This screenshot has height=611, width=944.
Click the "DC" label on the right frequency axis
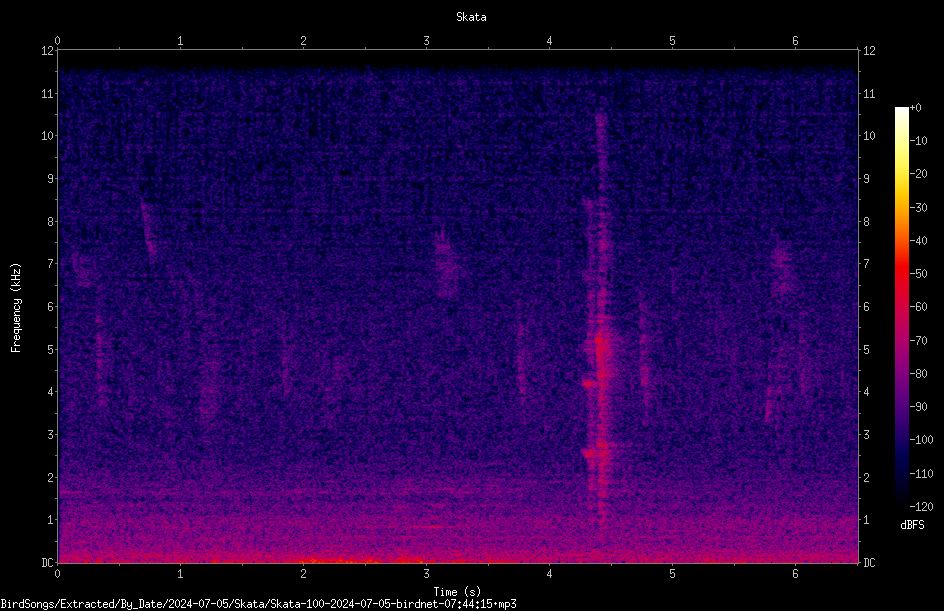point(869,563)
